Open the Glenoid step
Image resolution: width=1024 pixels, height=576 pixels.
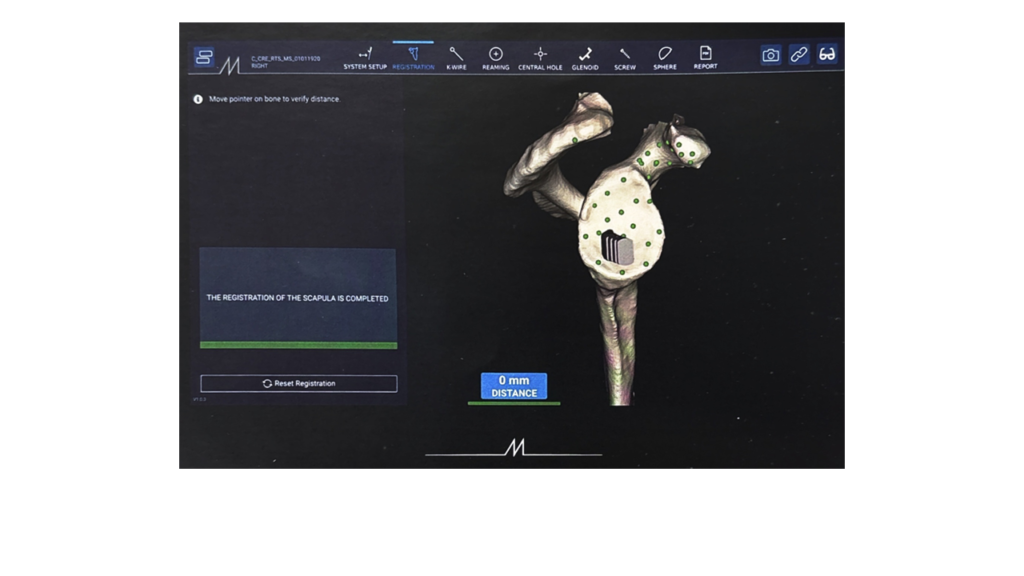click(585, 58)
